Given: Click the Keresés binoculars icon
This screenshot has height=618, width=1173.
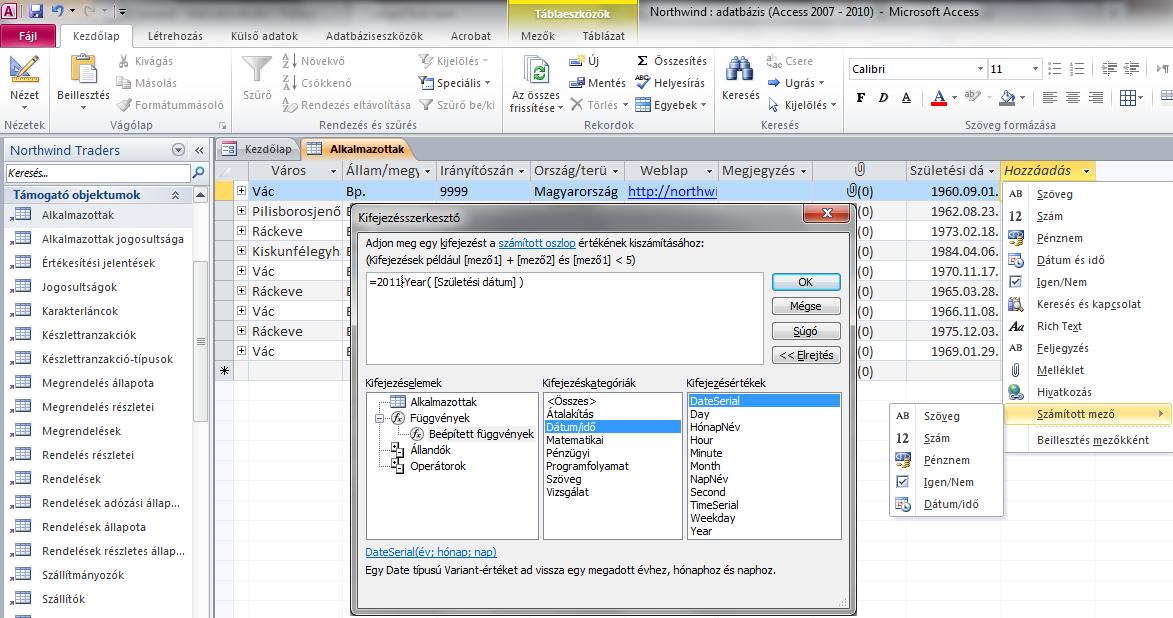Looking at the screenshot, I should (x=740, y=70).
